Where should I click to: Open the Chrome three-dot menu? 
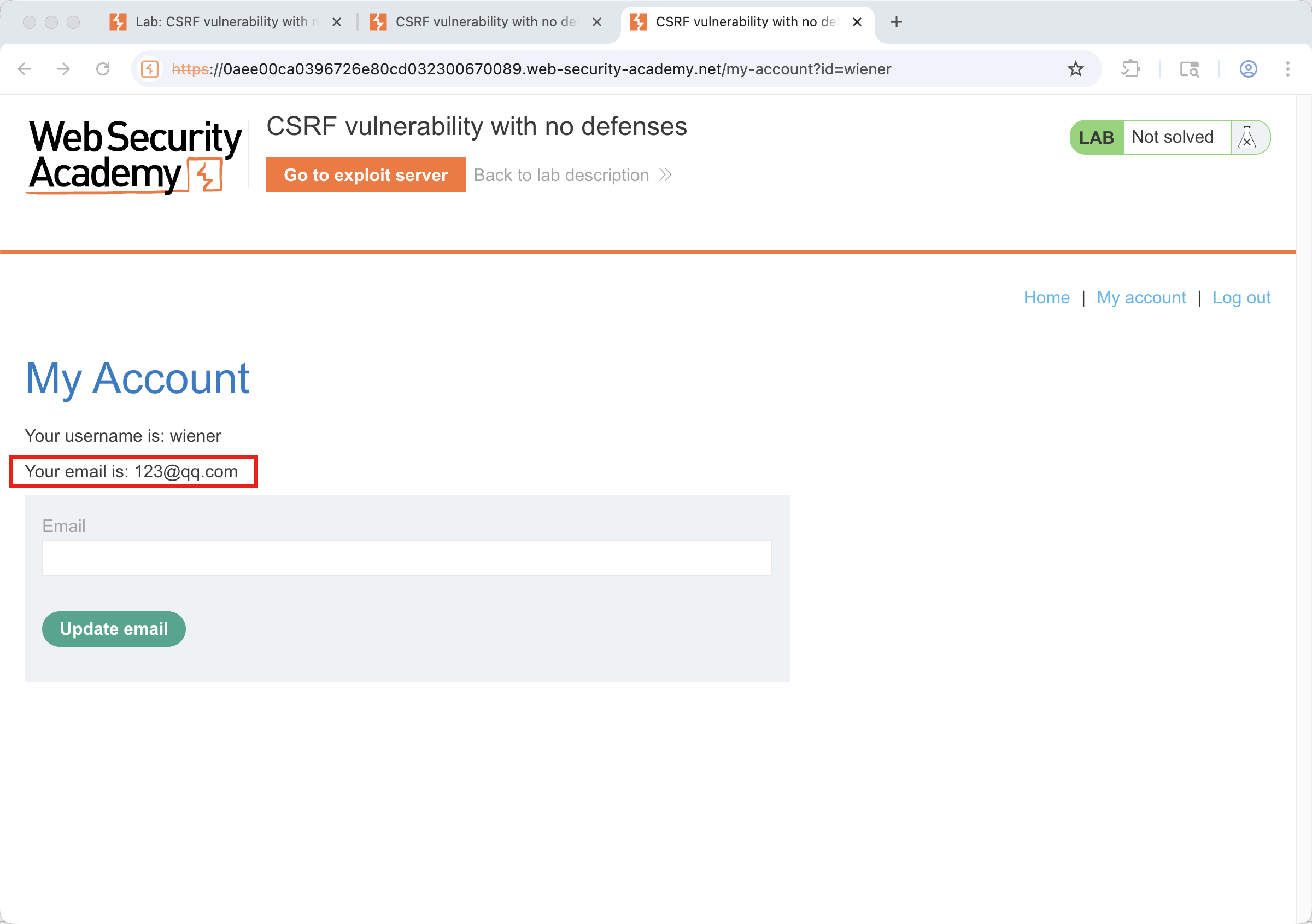tap(1287, 69)
